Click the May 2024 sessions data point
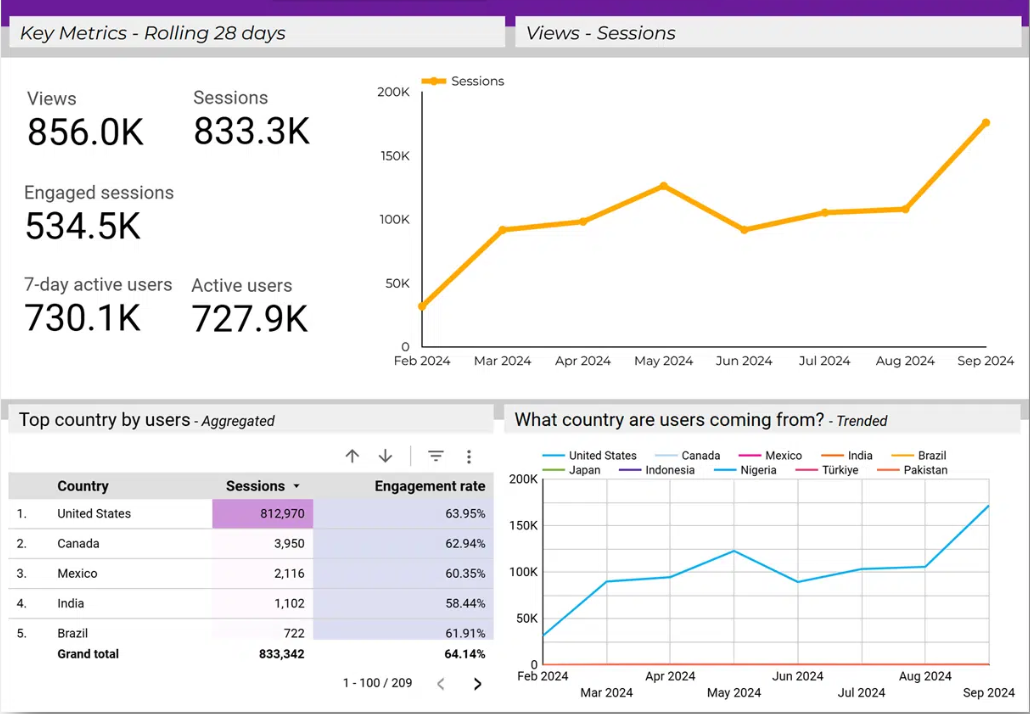This screenshot has width=1030, height=714. 663,186
